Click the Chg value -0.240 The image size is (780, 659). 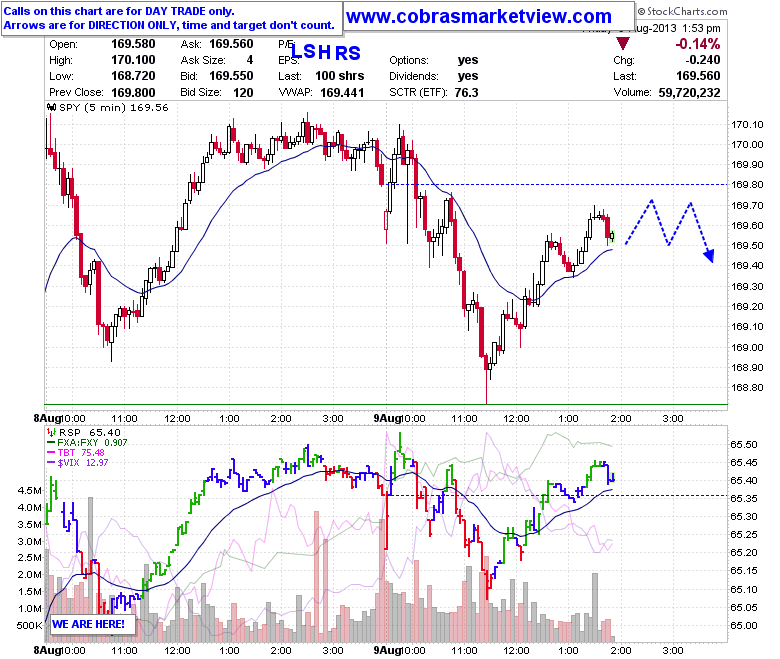(702, 60)
